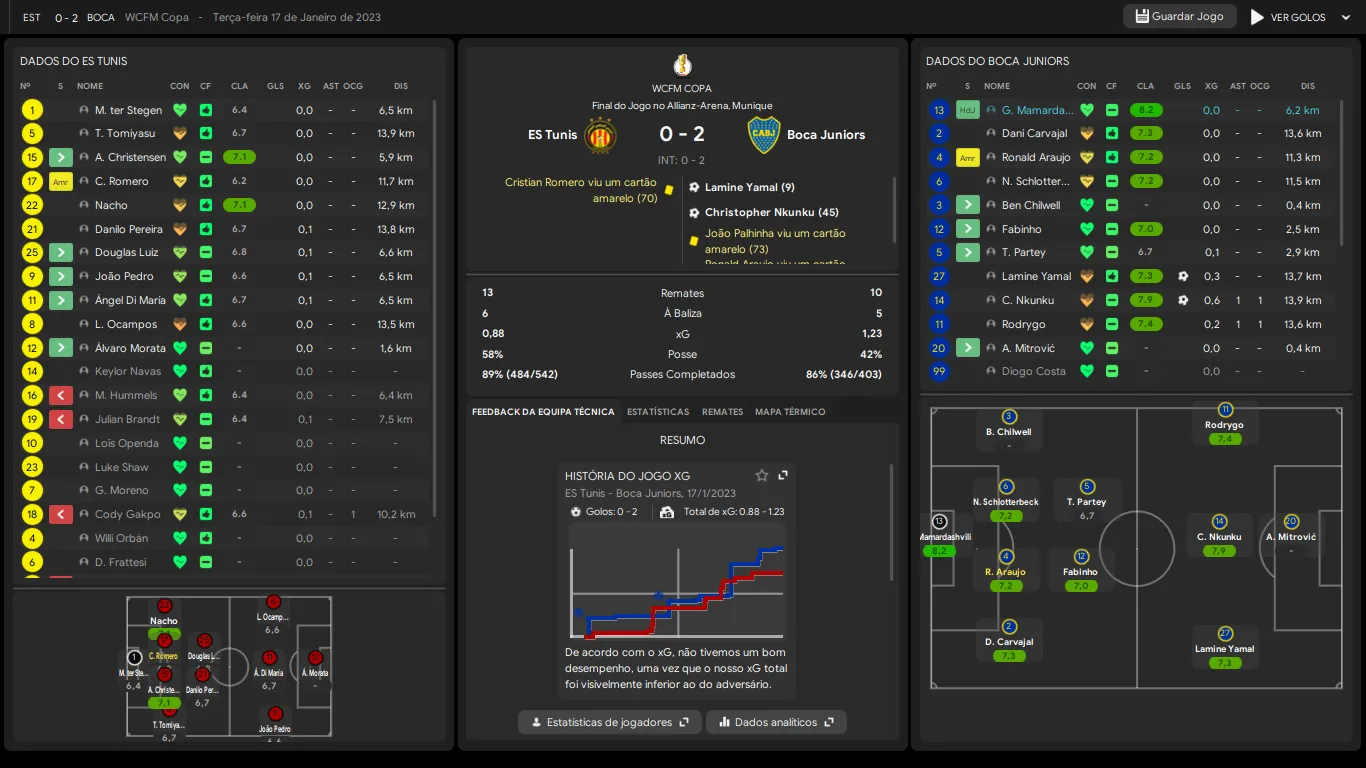Click the Boca Juniors club crest
Image resolution: width=1366 pixels, height=768 pixels.
tap(764, 135)
